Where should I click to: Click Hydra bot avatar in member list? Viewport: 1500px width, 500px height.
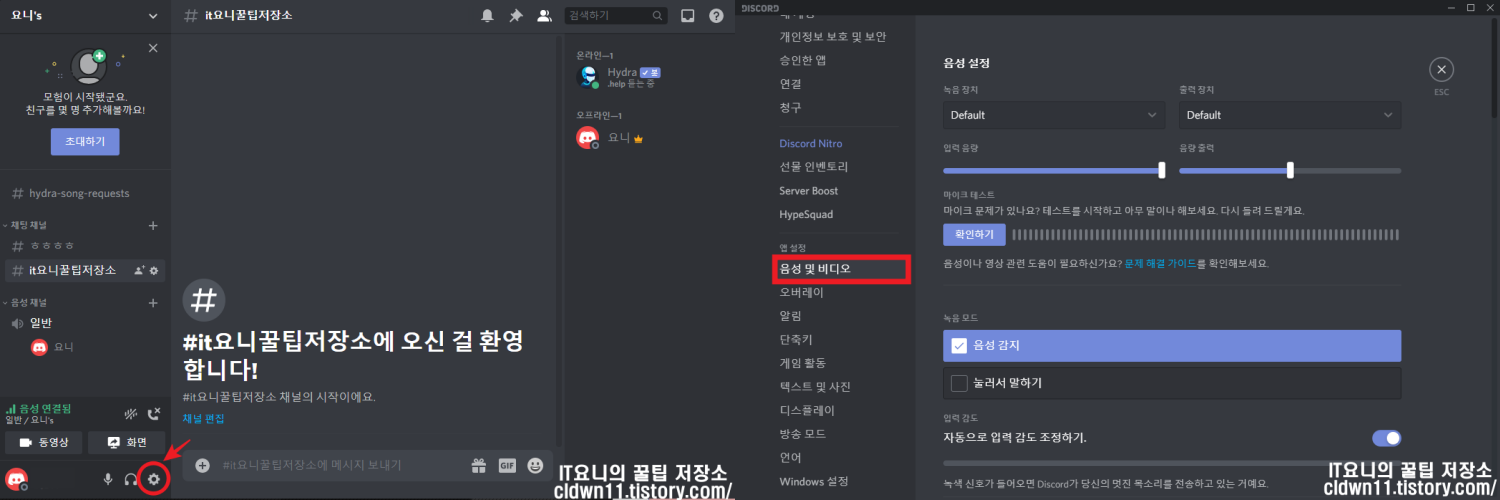[x=588, y=77]
